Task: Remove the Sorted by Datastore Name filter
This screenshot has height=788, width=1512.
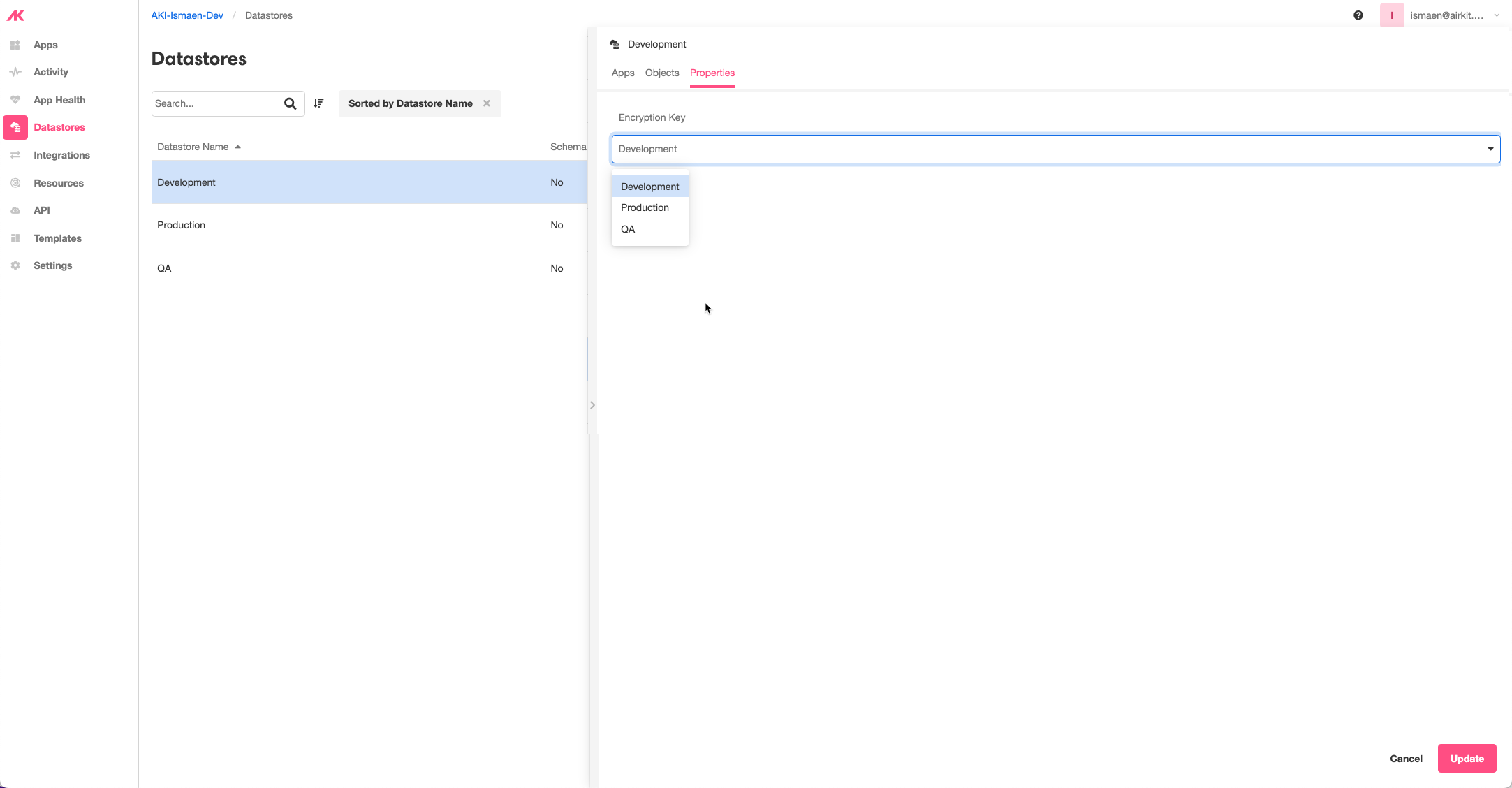Action: click(487, 103)
